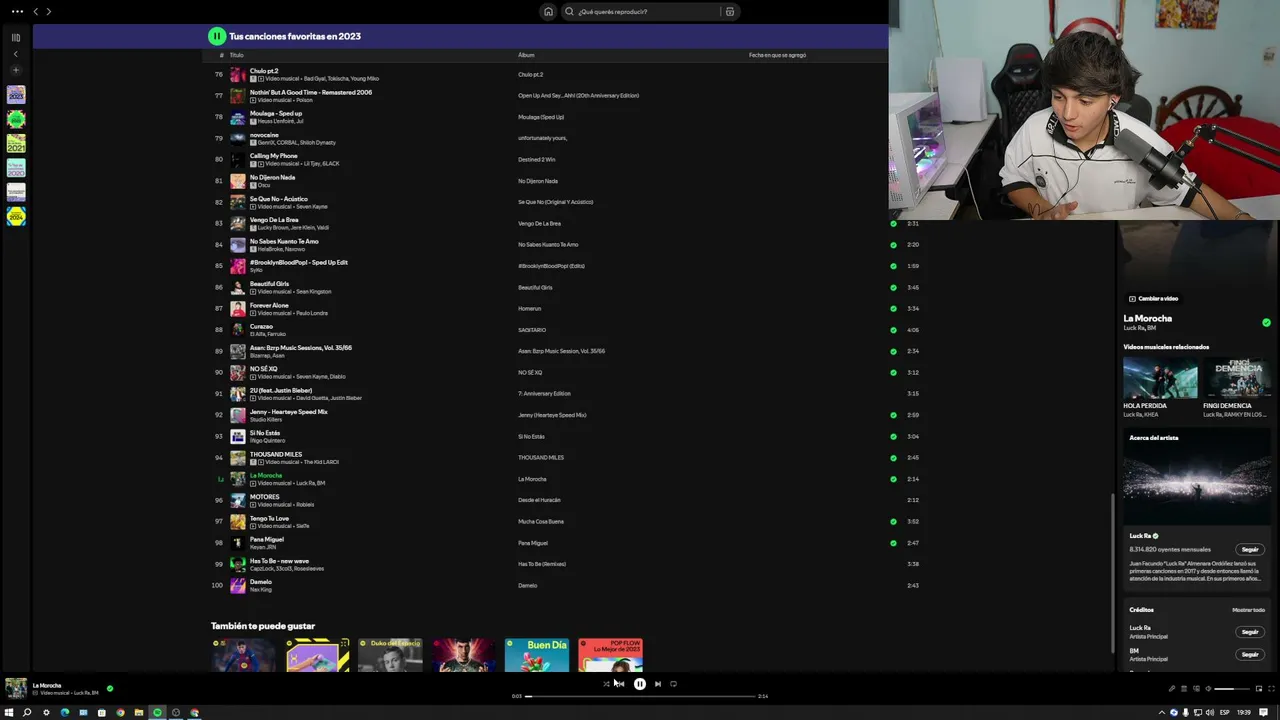The image size is (1280, 720).
Task: Select 'Nothin' But A Good Time' track
Action: 311,92
